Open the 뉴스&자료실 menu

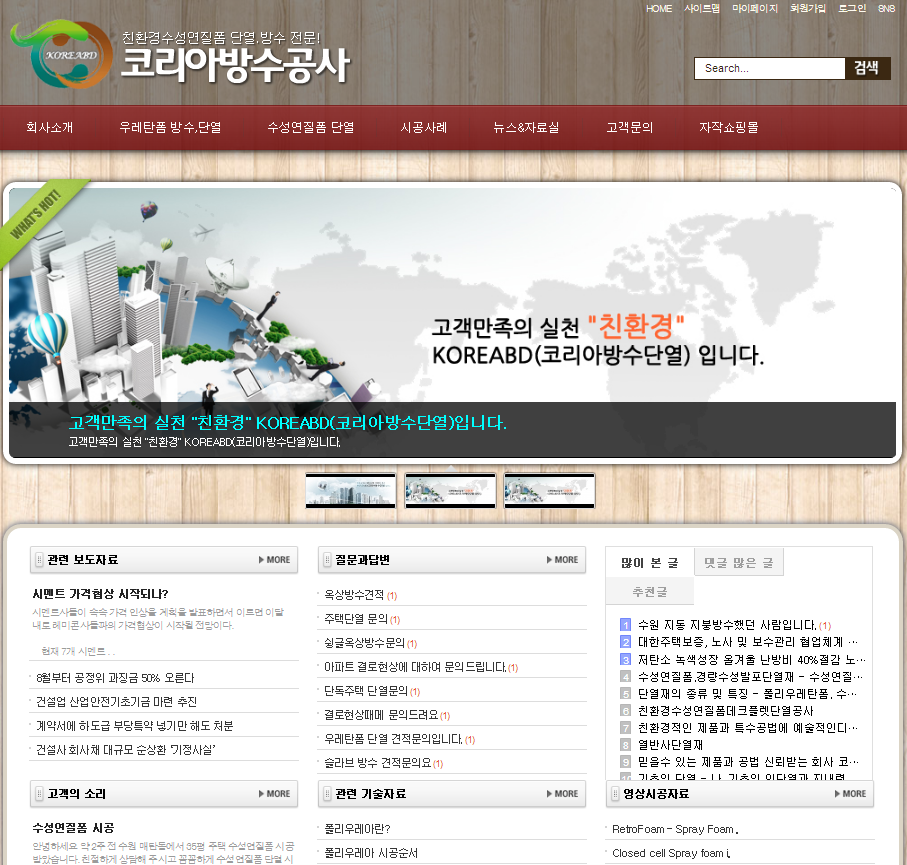click(526, 127)
